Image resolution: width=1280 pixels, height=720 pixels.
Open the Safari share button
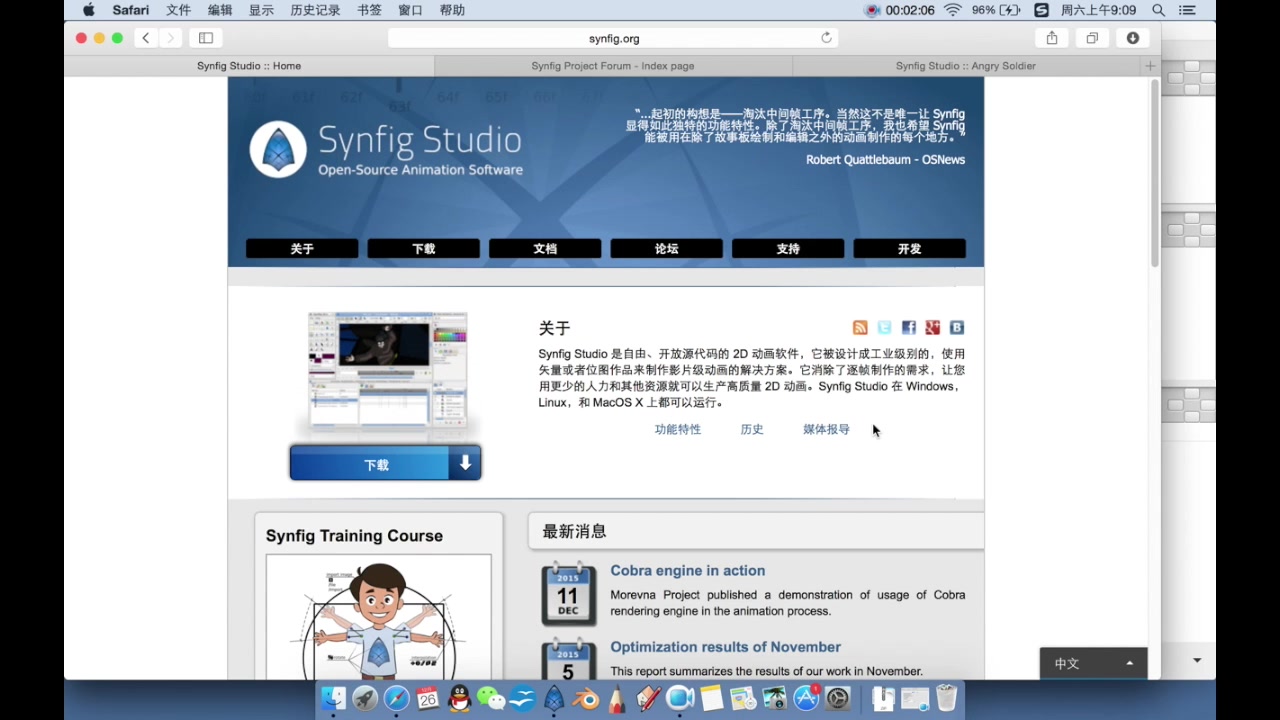1052,38
